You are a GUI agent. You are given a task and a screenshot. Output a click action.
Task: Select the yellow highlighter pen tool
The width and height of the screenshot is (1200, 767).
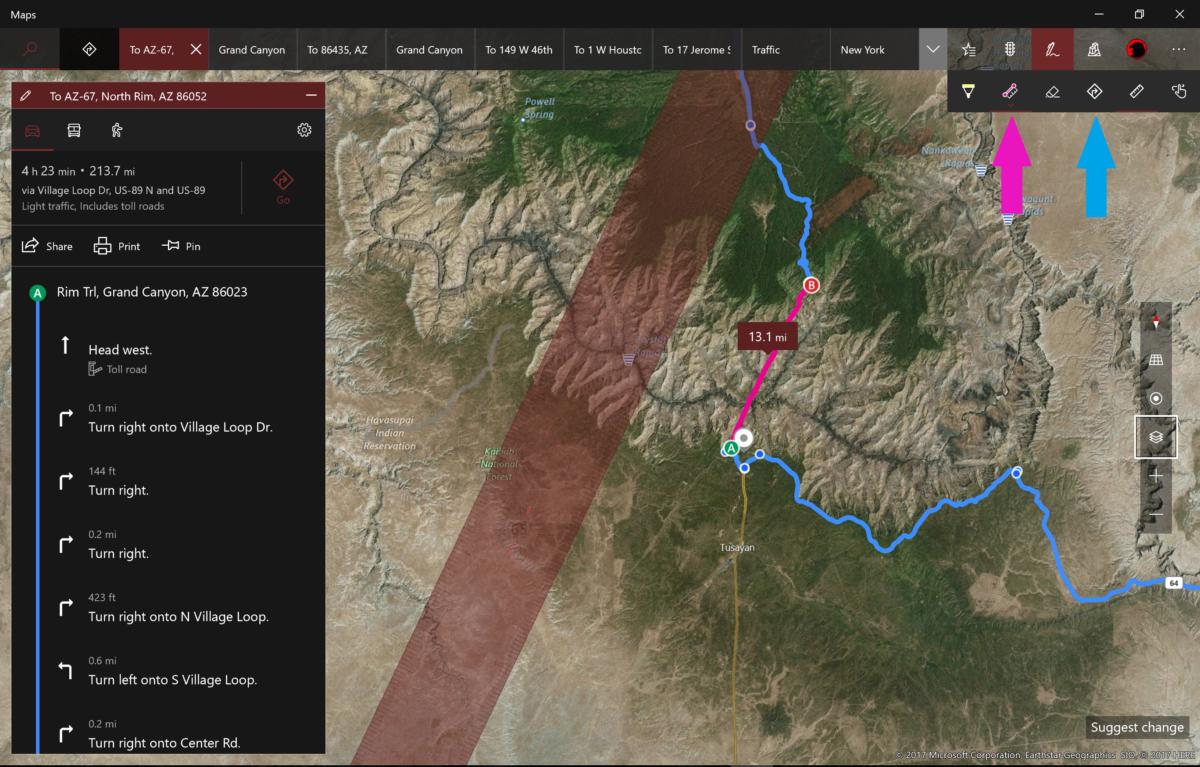click(968, 91)
